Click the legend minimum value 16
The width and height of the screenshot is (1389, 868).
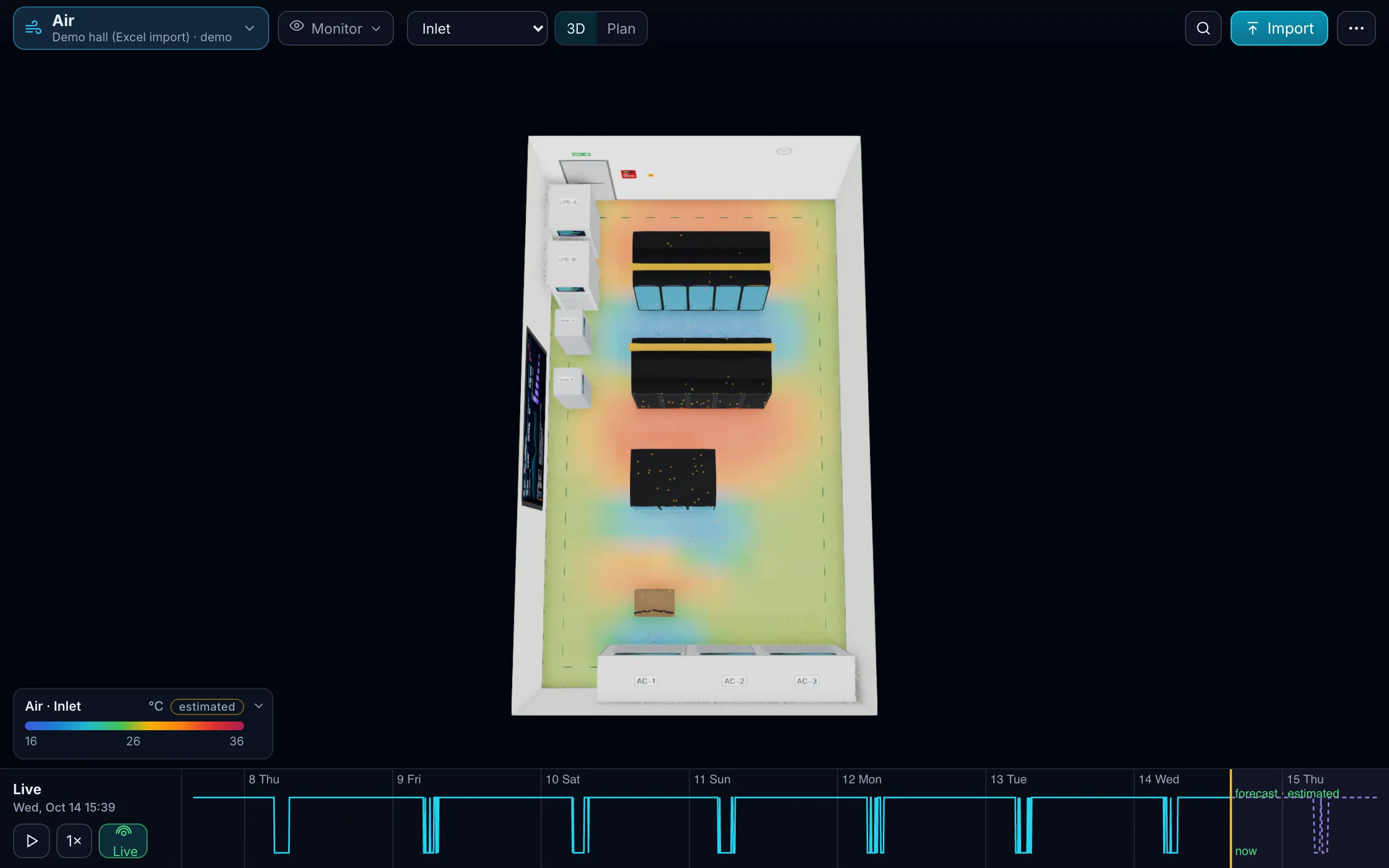pyautogui.click(x=31, y=741)
